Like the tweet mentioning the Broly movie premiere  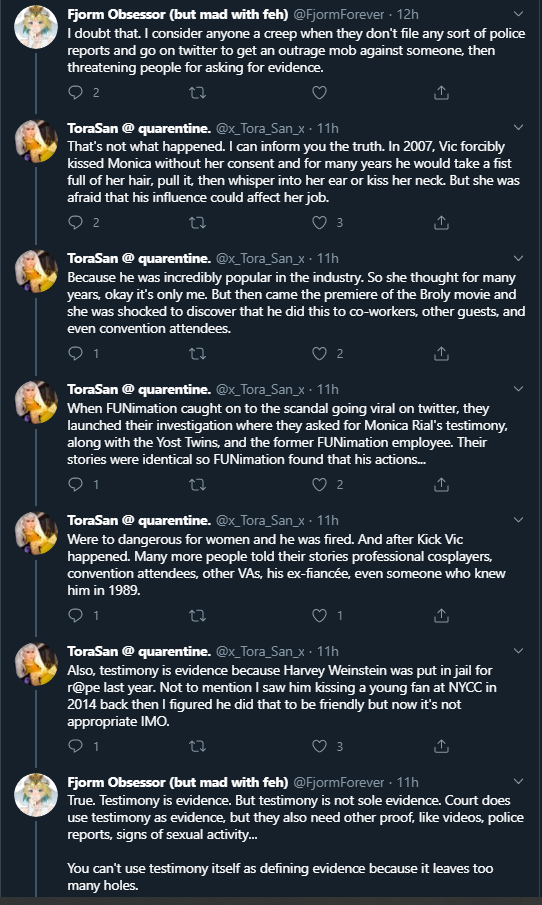pos(319,353)
